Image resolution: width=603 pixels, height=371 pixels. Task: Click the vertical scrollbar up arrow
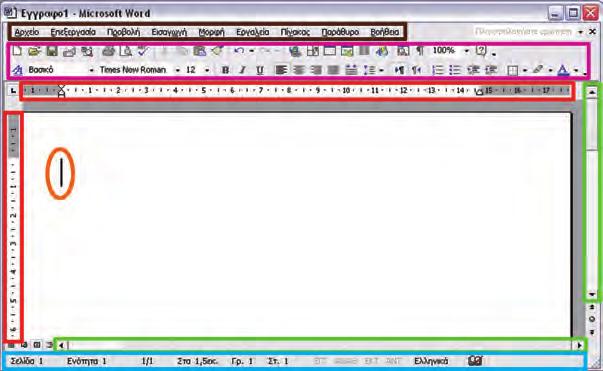click(592, 92)
